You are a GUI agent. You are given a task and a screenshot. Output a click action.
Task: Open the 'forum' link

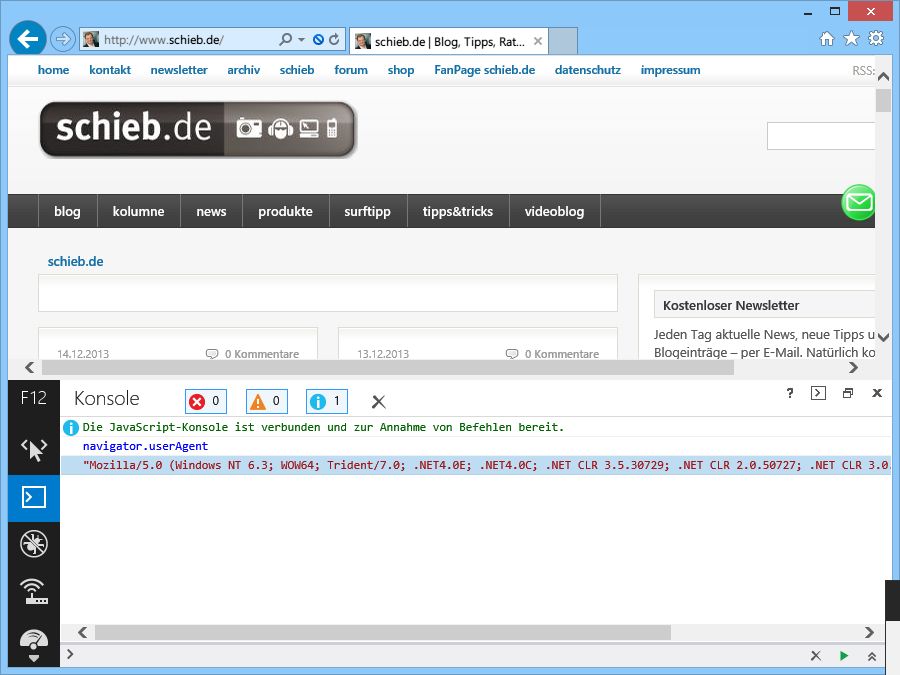[x=351, y=70]
